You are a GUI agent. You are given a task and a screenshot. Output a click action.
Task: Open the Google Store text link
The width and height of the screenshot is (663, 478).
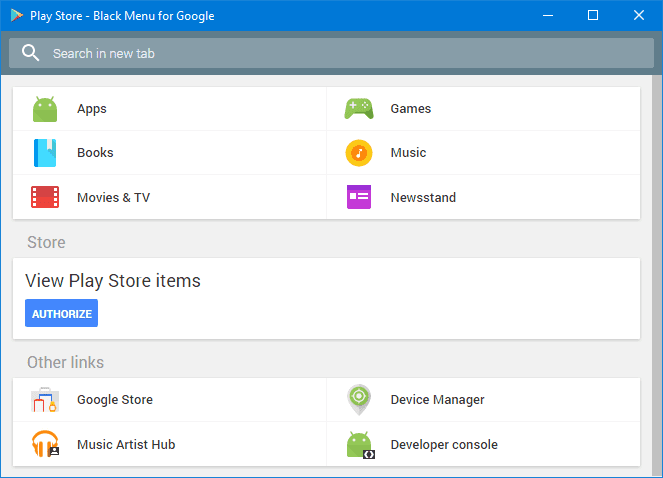pos(115,400)
